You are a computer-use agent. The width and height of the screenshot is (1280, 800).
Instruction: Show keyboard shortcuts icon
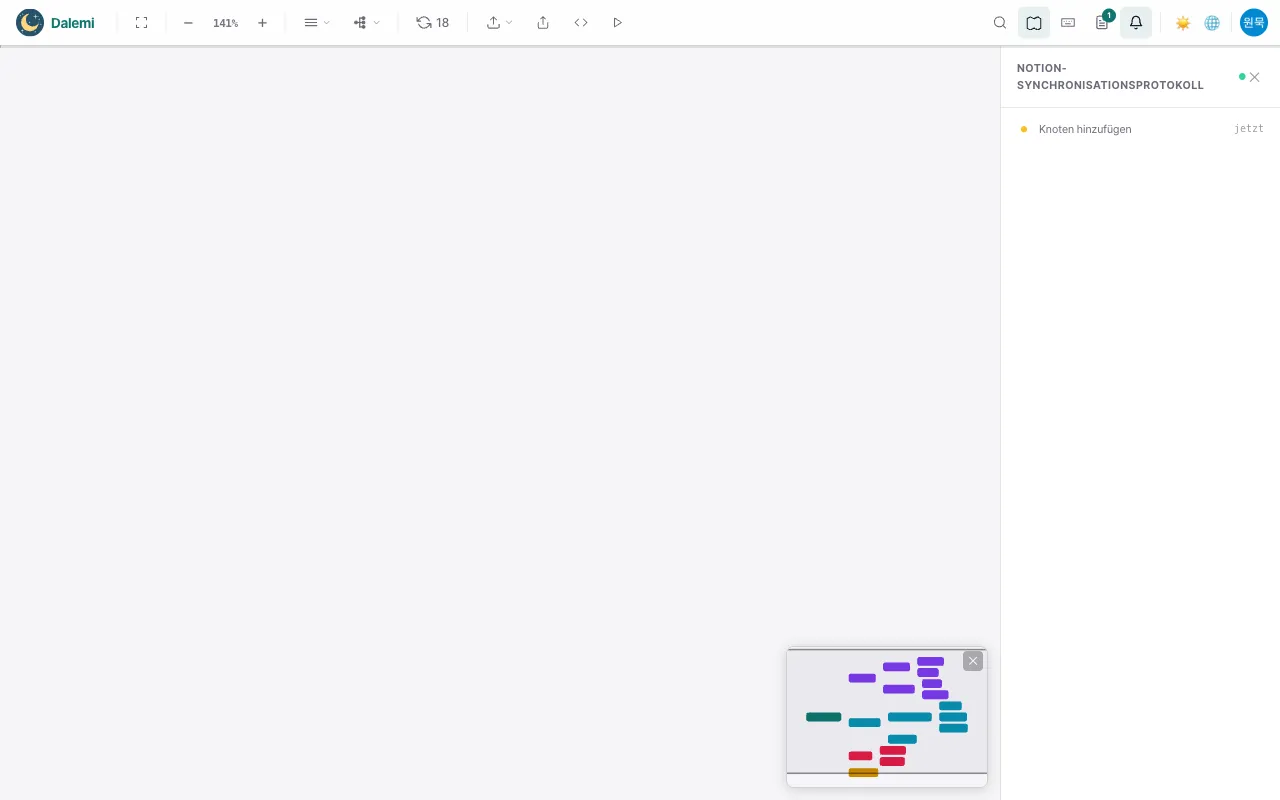(x=1068, y=22)
